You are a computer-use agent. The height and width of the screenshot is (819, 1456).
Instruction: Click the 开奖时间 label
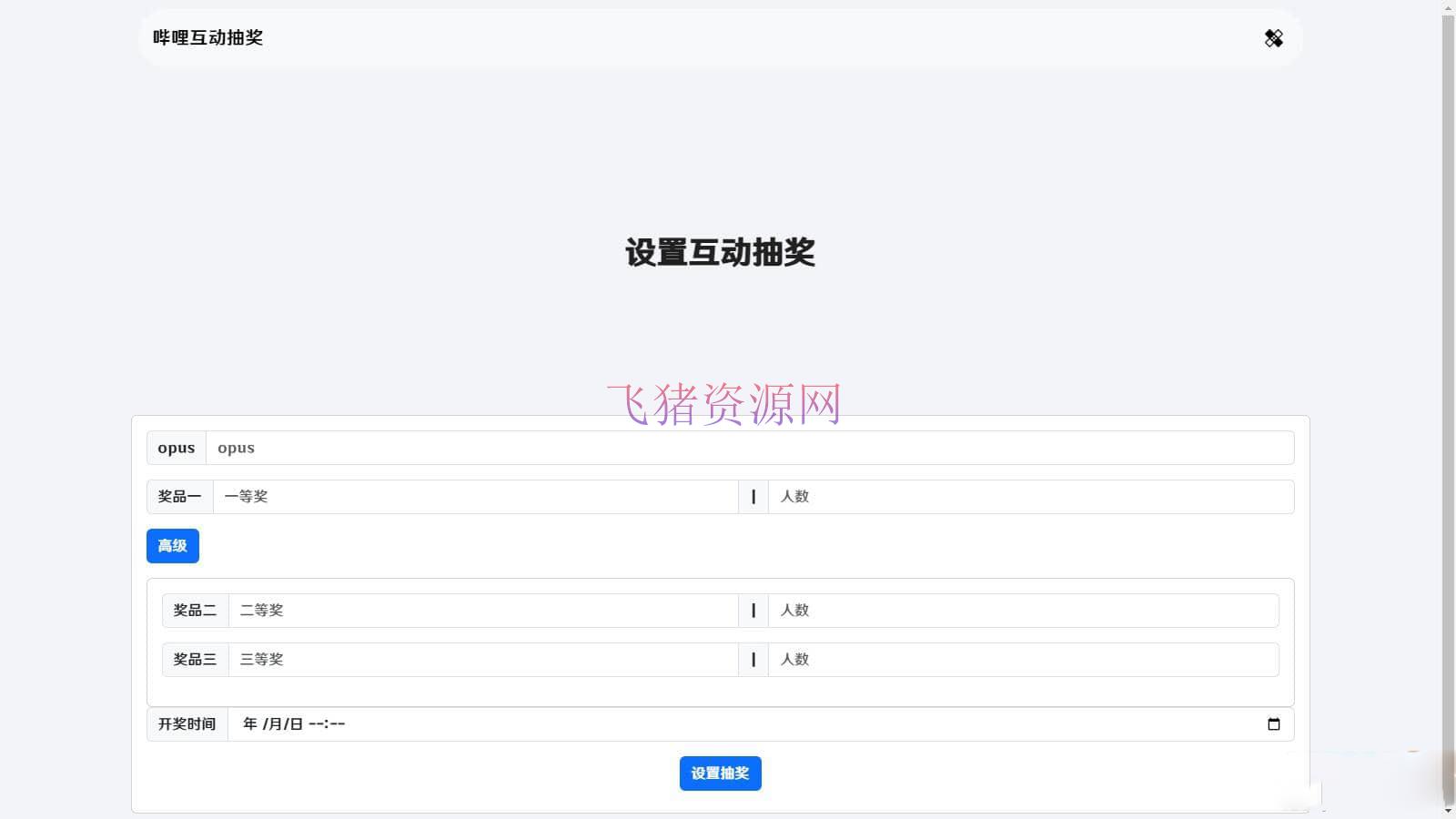[187, 723]
